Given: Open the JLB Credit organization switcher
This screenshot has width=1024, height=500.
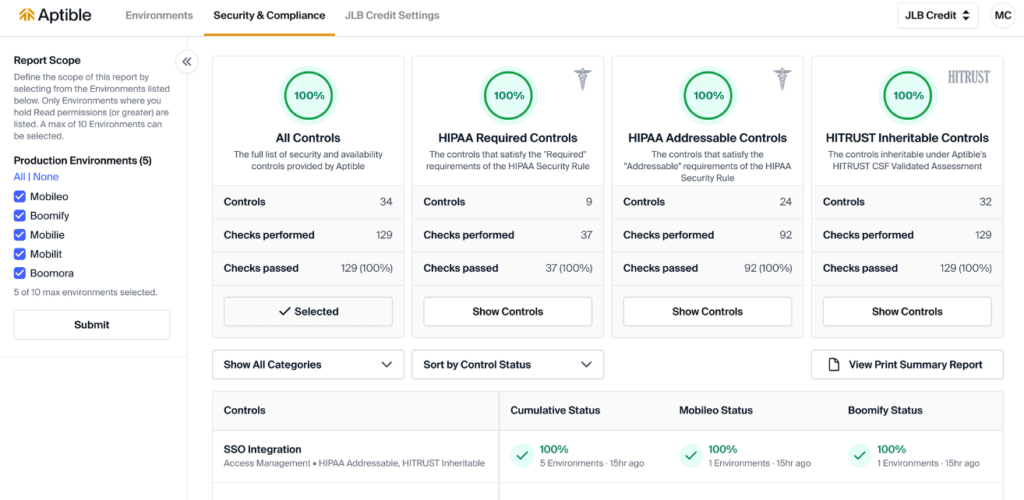Looking at the screenshot, I should 938,16.
